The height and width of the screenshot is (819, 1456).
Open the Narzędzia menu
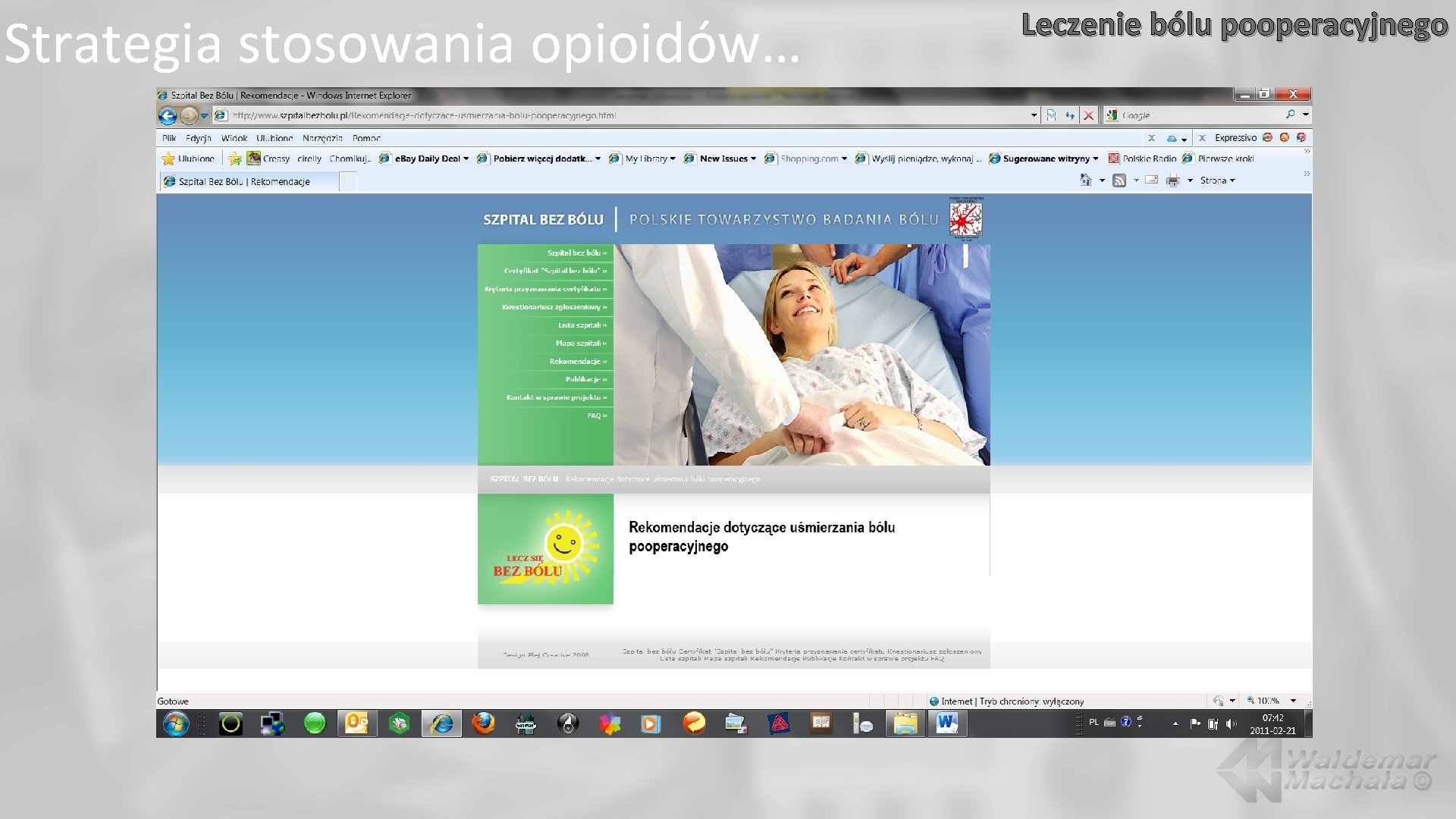pos(322,138)
